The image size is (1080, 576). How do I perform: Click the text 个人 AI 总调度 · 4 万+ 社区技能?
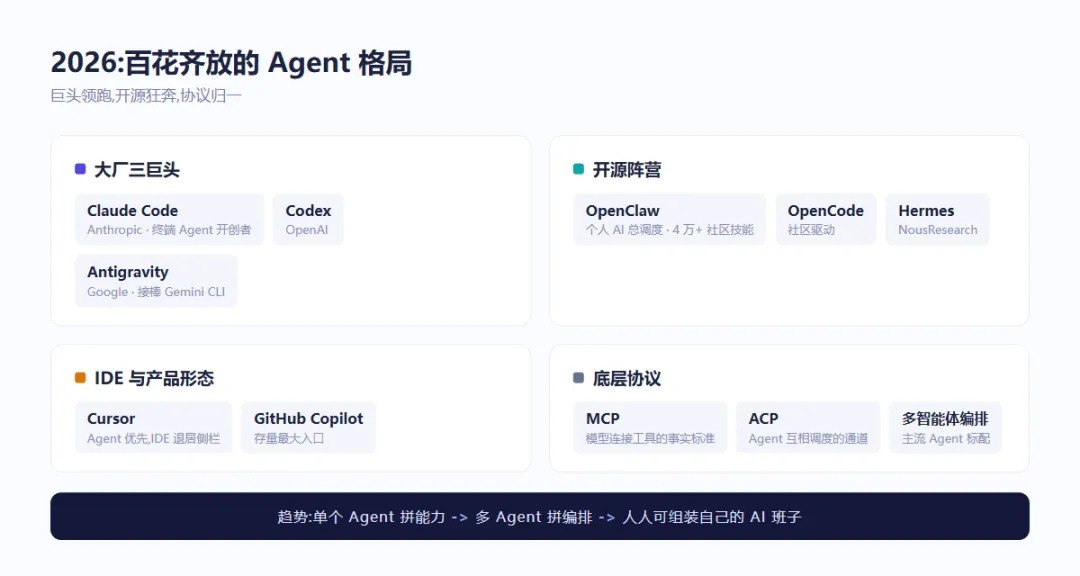(669, 230)
